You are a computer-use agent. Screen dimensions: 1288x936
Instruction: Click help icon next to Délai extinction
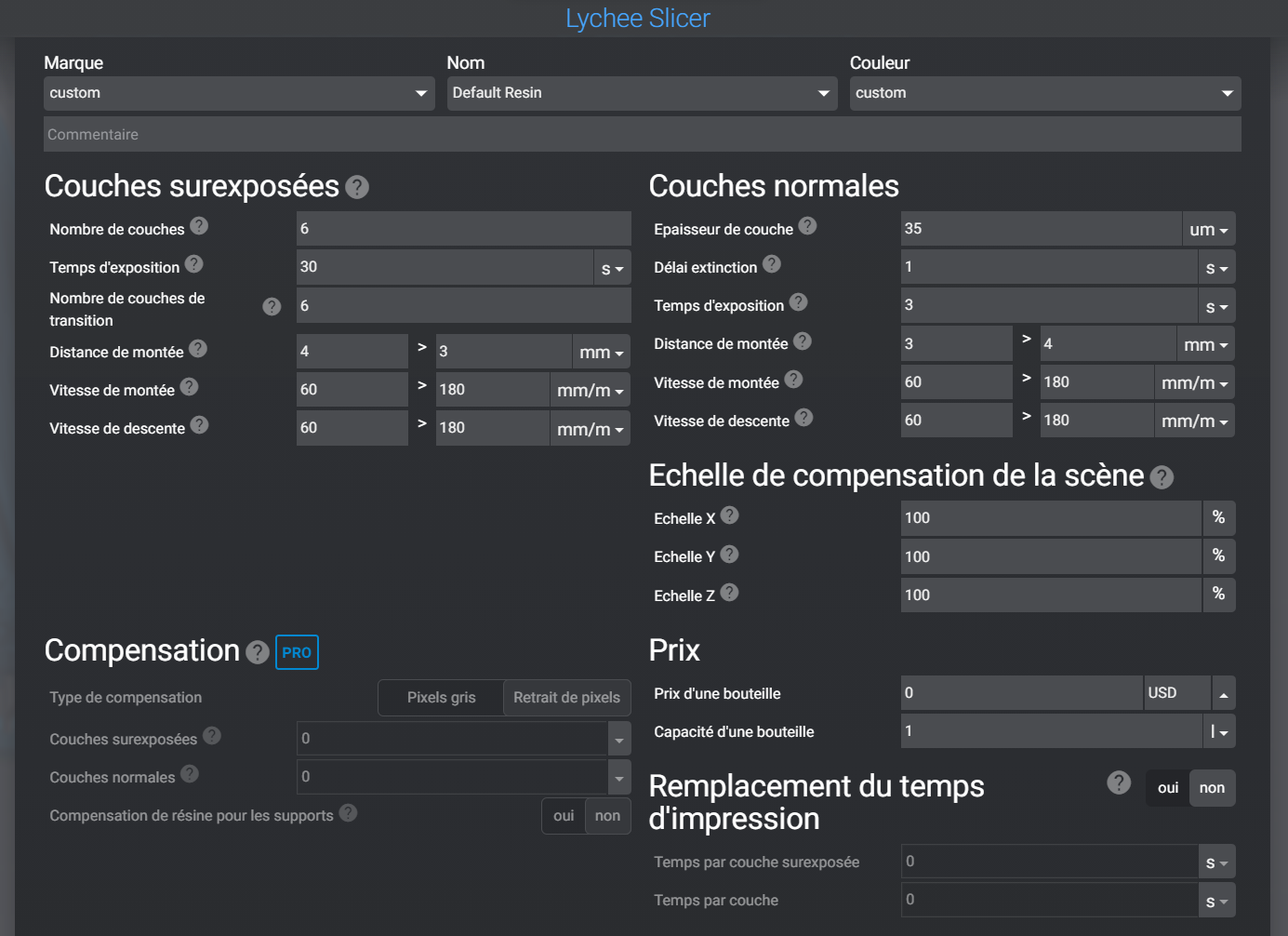click(x=772, y=264)
